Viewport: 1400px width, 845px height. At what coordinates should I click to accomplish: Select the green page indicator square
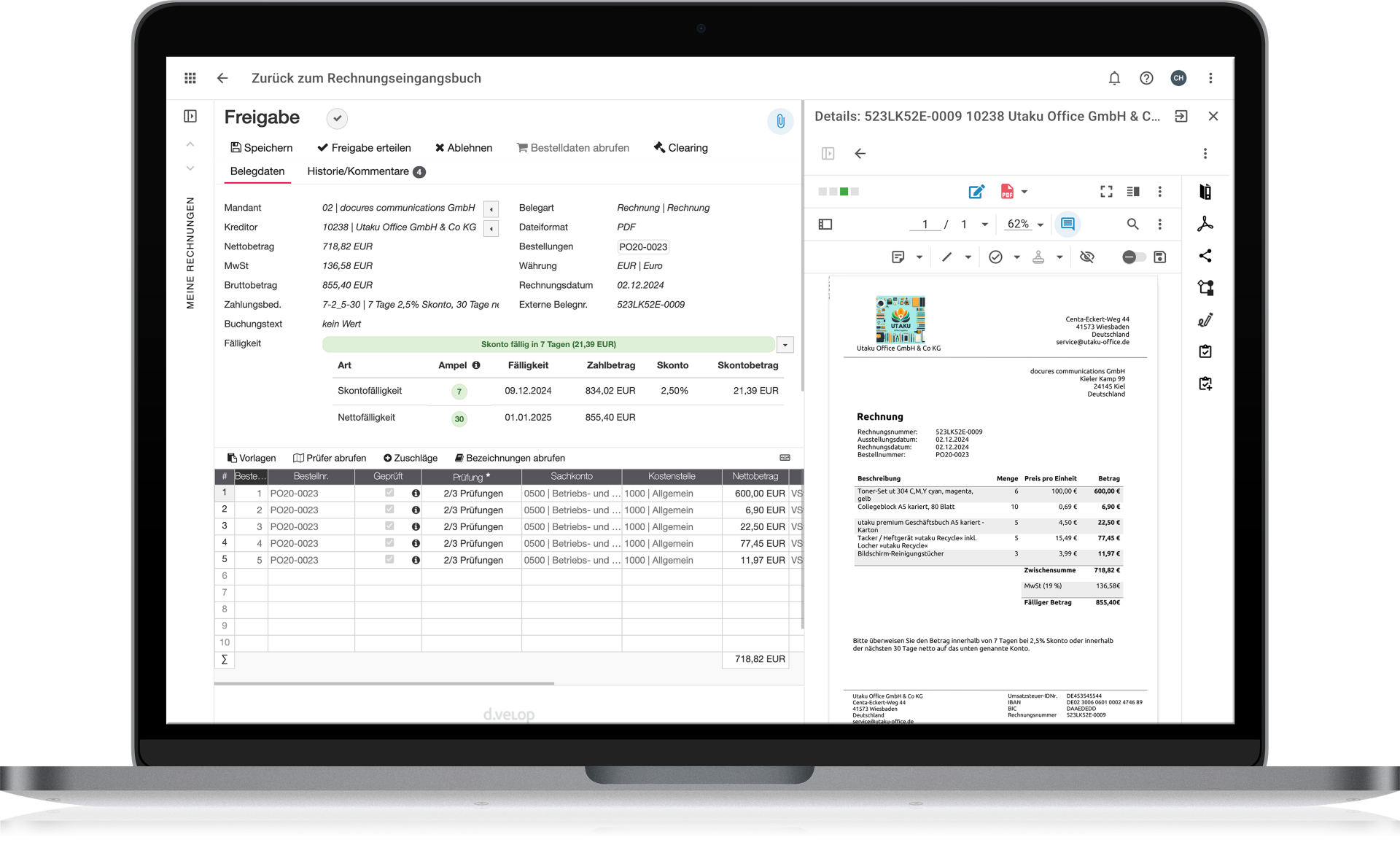tap(843, 191)
